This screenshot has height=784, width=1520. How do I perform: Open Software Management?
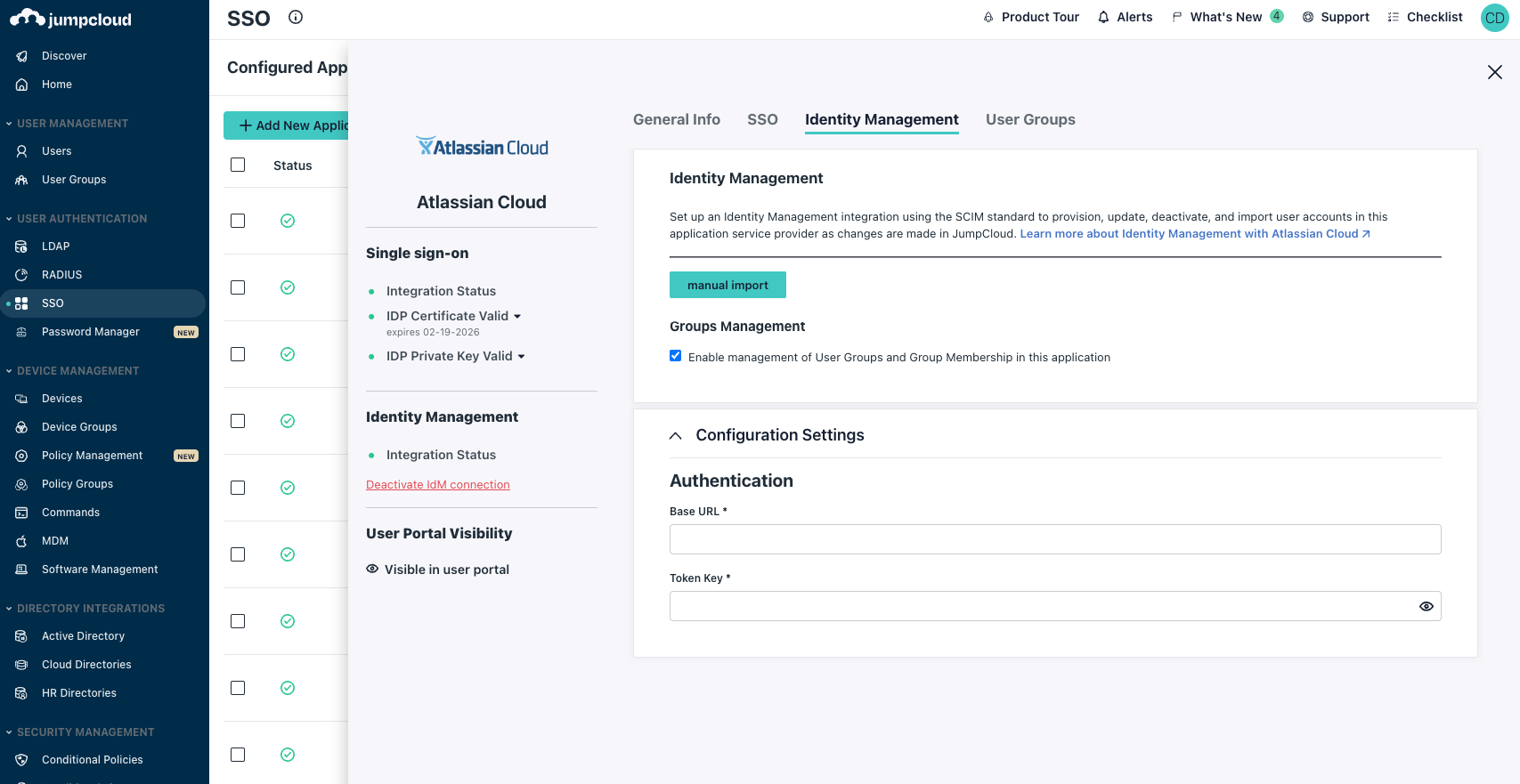coord(100,570)
